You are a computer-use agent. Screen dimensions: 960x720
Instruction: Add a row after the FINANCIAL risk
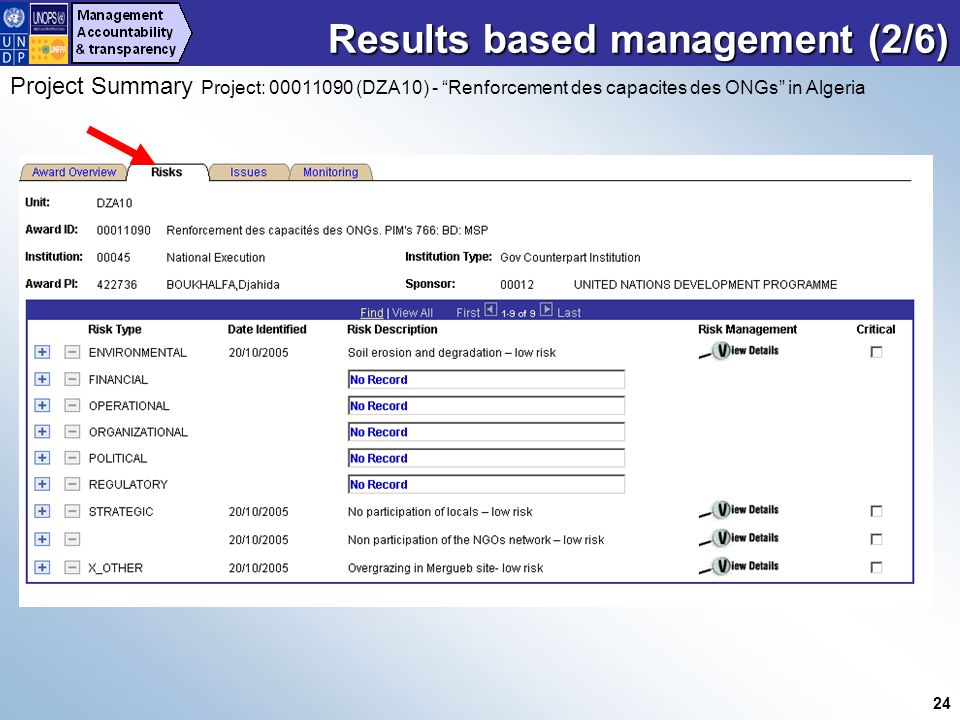point(42,379)
